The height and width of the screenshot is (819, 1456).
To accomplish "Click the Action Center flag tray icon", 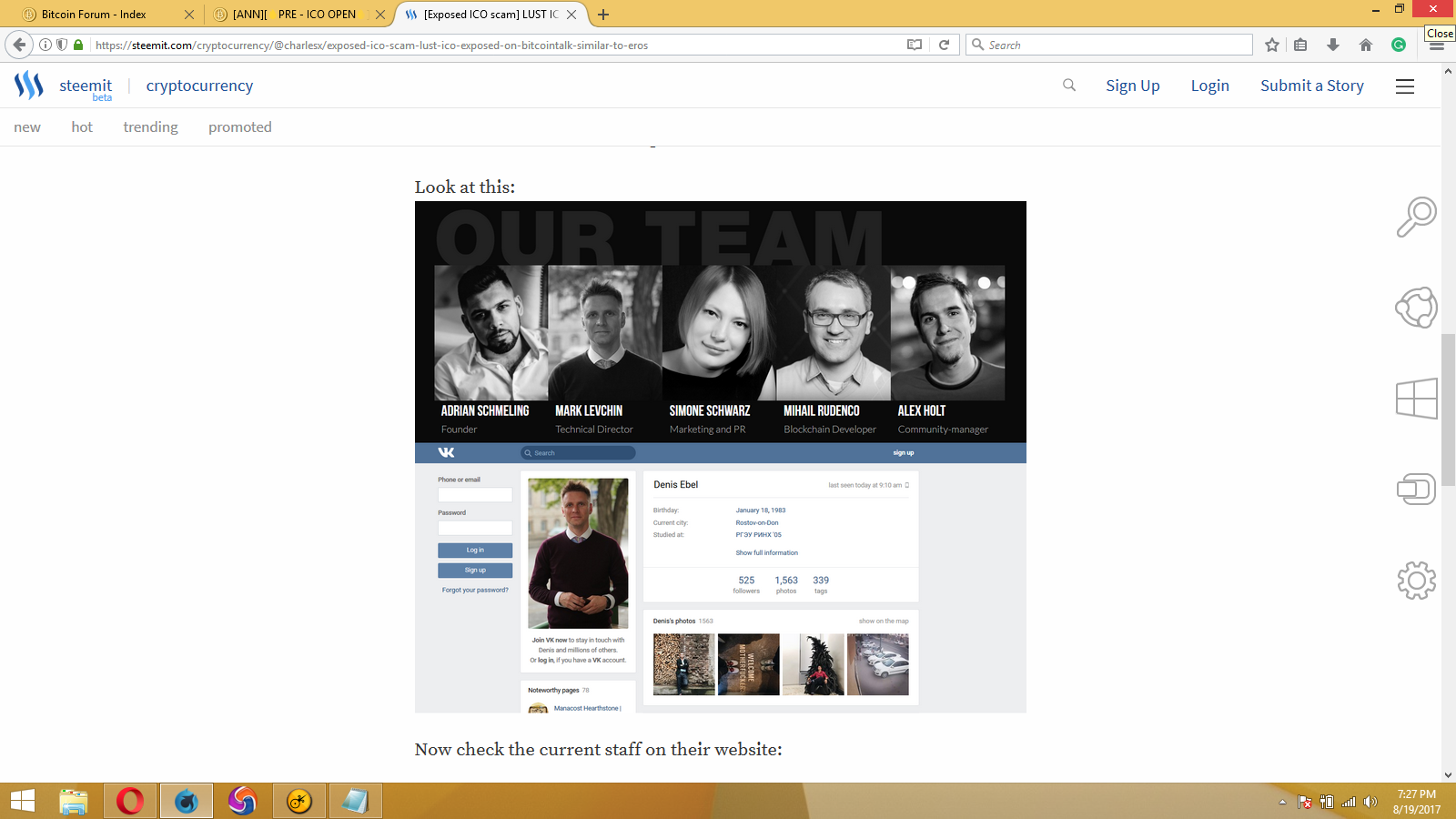I will click(x=1305, y=802).
